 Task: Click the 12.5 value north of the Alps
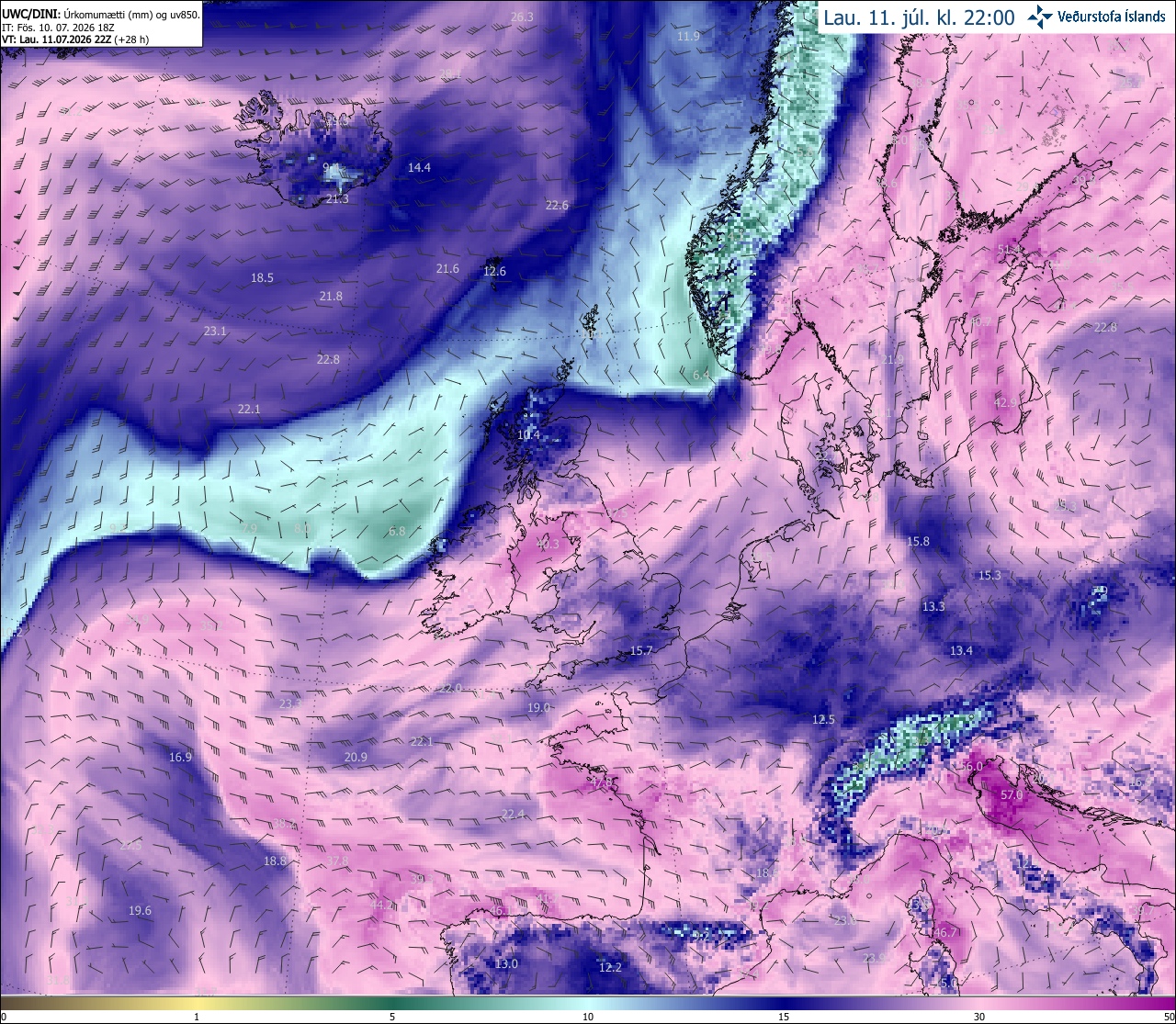tap(823, 719)
